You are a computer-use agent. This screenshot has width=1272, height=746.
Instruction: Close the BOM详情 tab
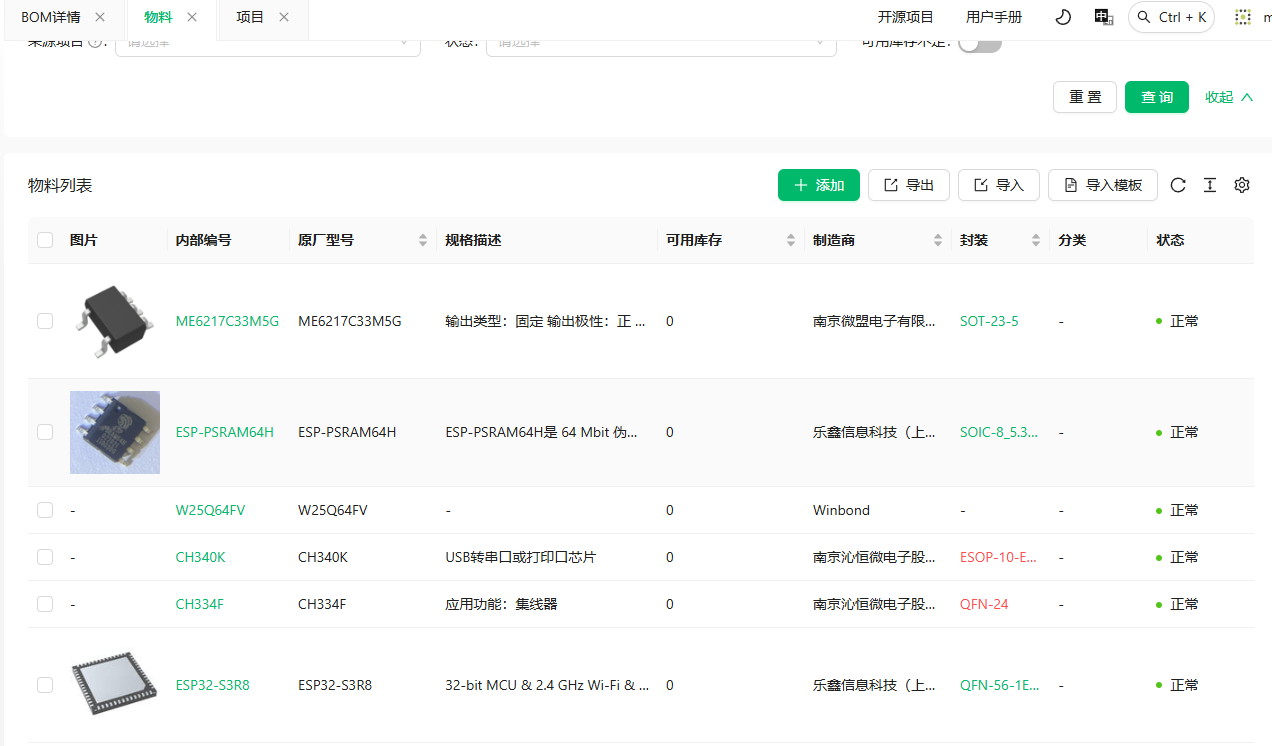(100, 17)
